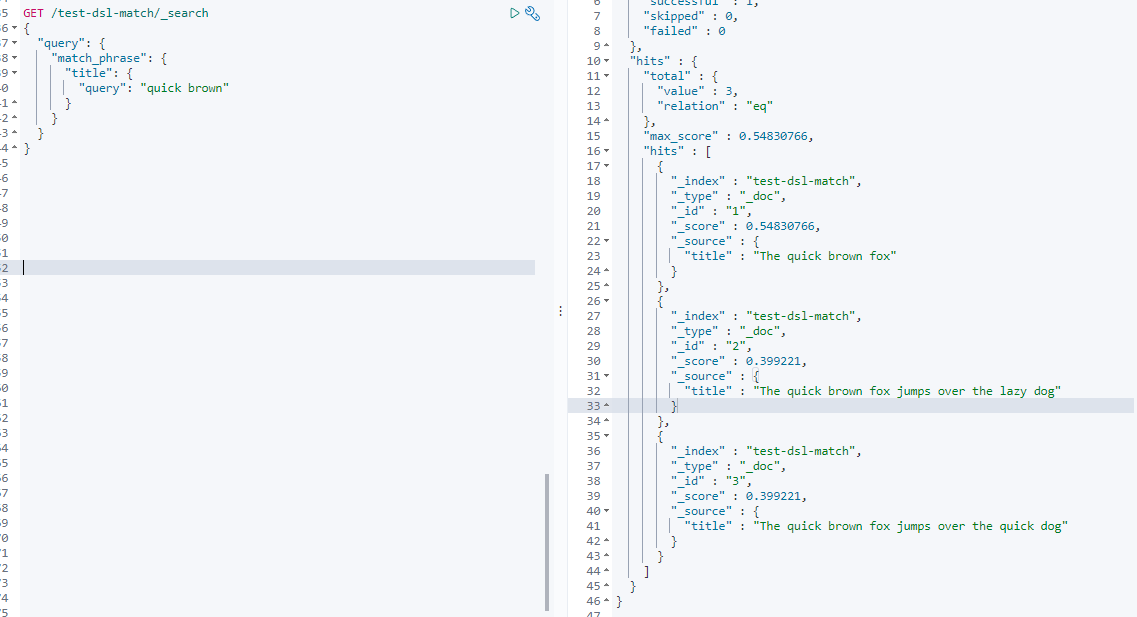Fold the "_source" block at line 22
This screenshot has width=1137, height=617.
[607, 241]
